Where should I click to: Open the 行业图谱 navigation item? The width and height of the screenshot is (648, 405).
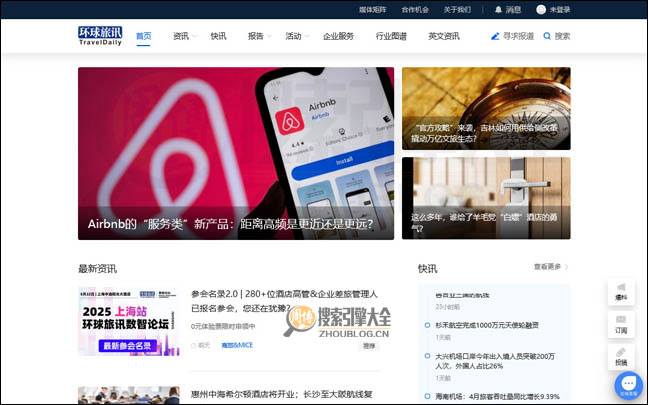click(x=391, y=36)
